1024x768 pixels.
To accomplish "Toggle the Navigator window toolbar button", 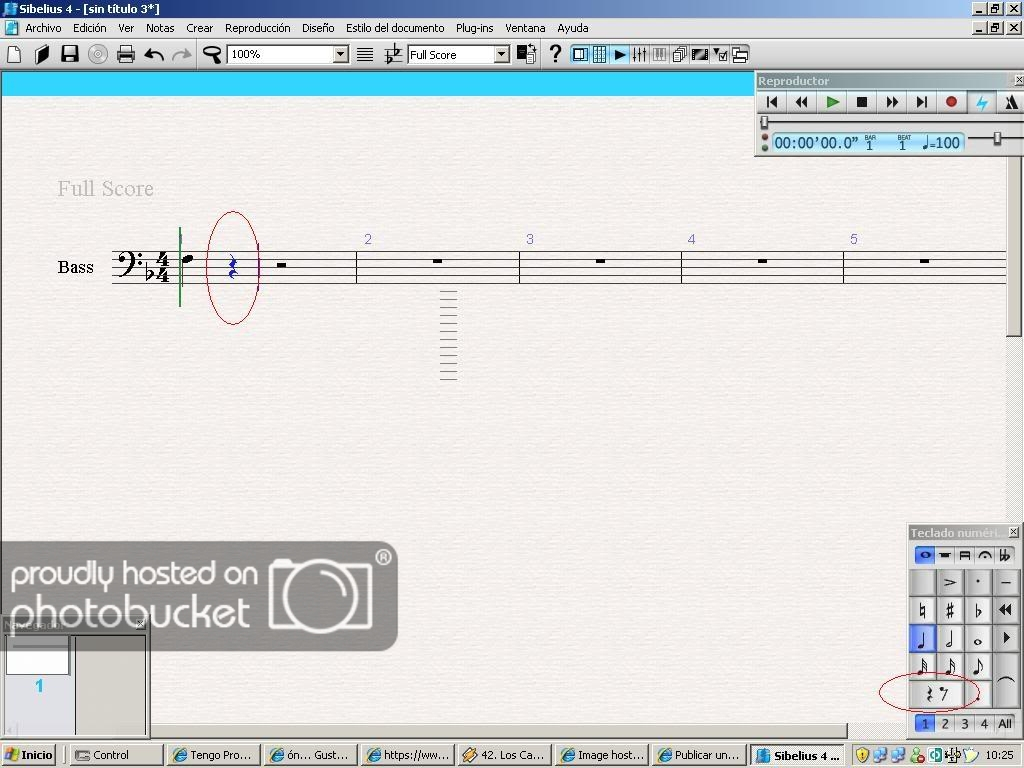I will [580, 54].
